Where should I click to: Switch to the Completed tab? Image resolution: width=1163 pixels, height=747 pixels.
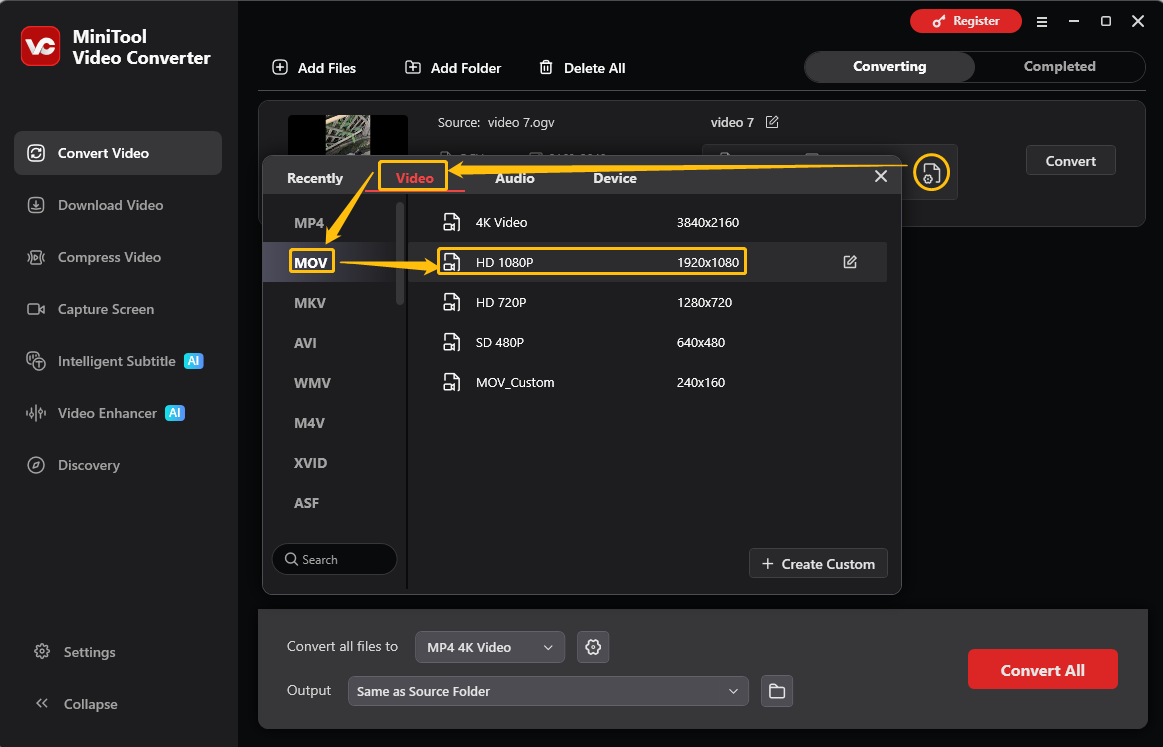click(1059, 66)
